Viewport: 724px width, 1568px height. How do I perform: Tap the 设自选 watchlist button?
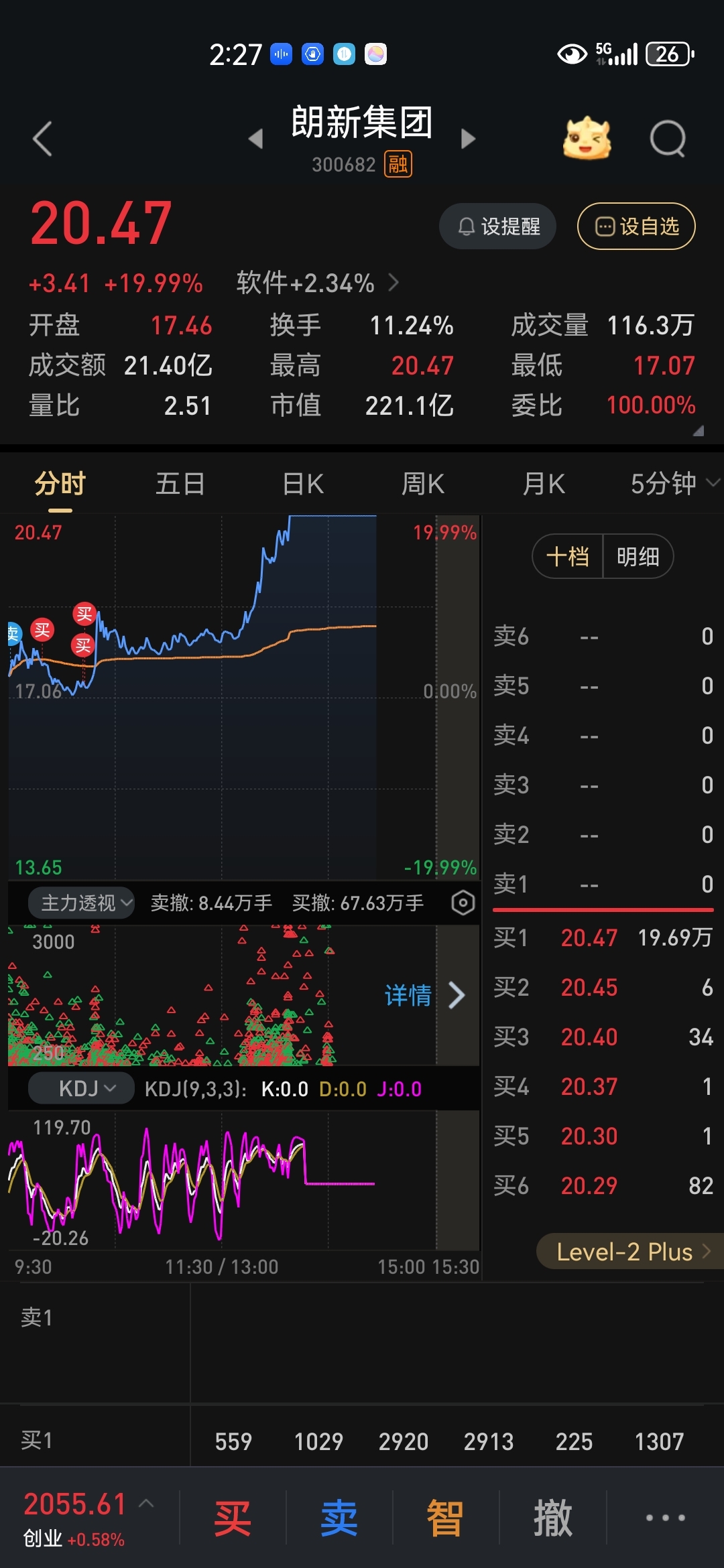pos(636,226)
